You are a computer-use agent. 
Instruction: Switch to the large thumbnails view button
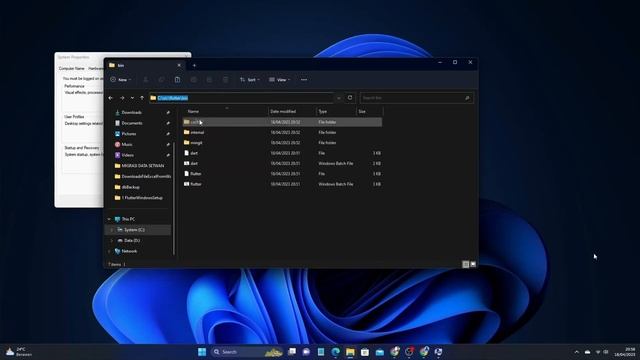[473, 264]
